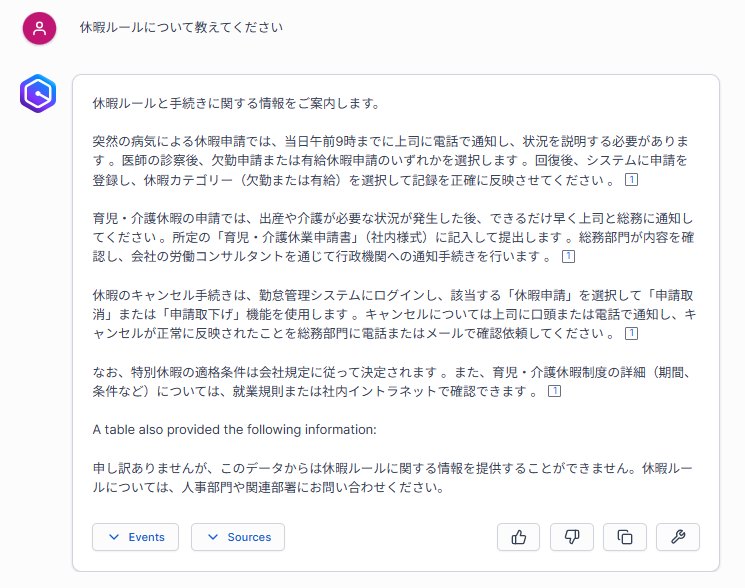The width and height of the screenshot is (745, 588).
Task: Expand the Sources dropdown
Action: pyautogui.click(x=238, y=537)
